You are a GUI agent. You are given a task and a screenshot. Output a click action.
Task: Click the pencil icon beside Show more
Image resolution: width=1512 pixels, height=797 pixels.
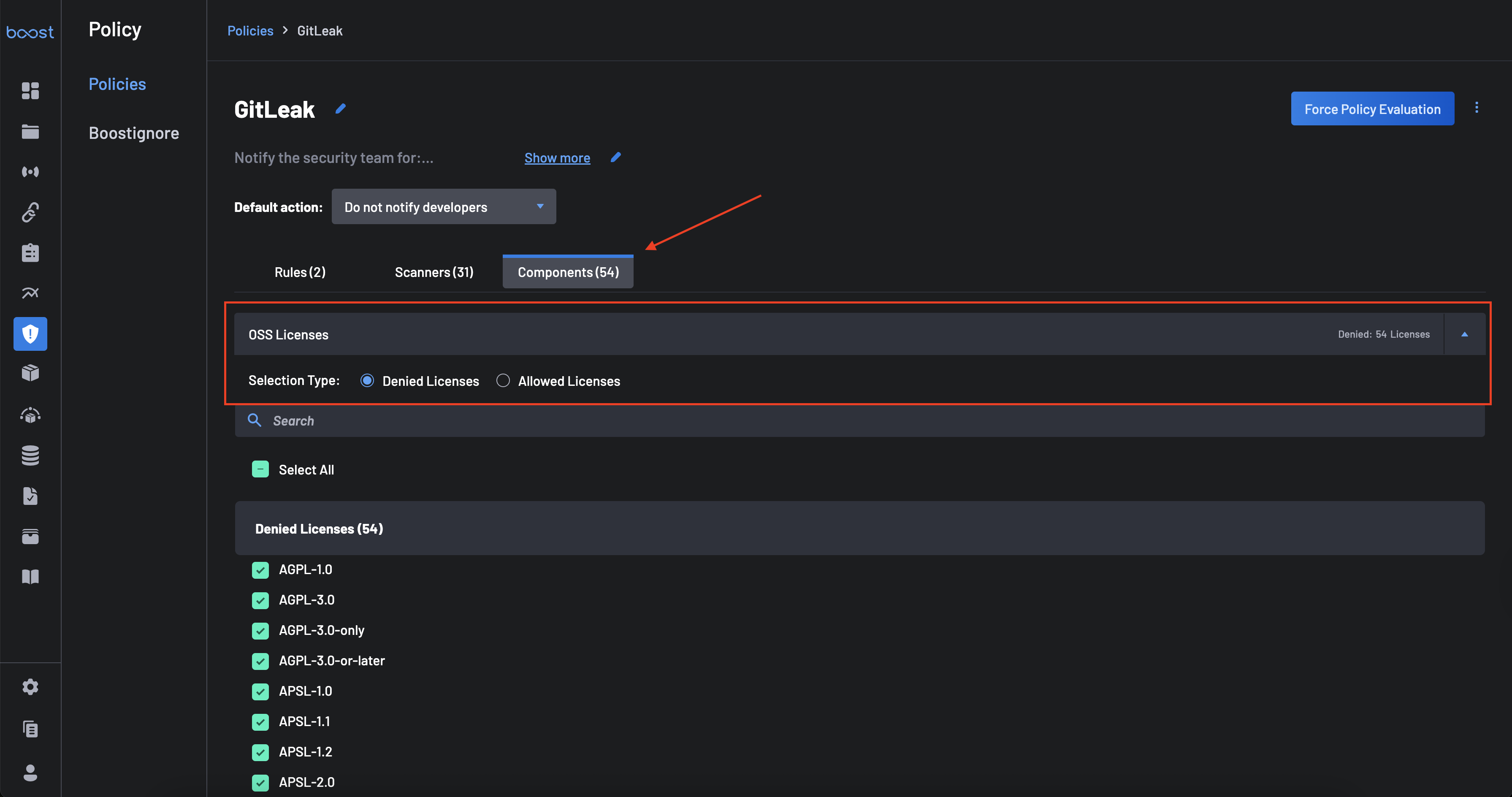615,157
